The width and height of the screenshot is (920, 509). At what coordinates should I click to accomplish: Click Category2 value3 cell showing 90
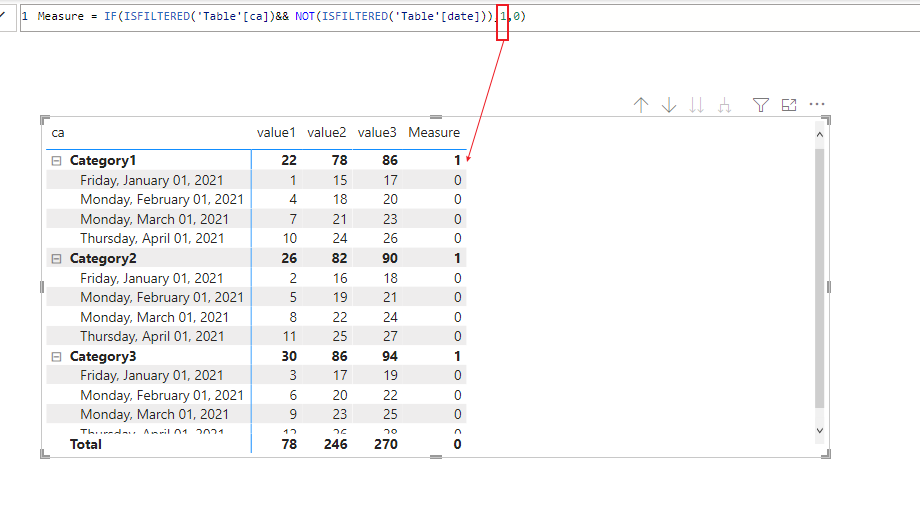390,259
